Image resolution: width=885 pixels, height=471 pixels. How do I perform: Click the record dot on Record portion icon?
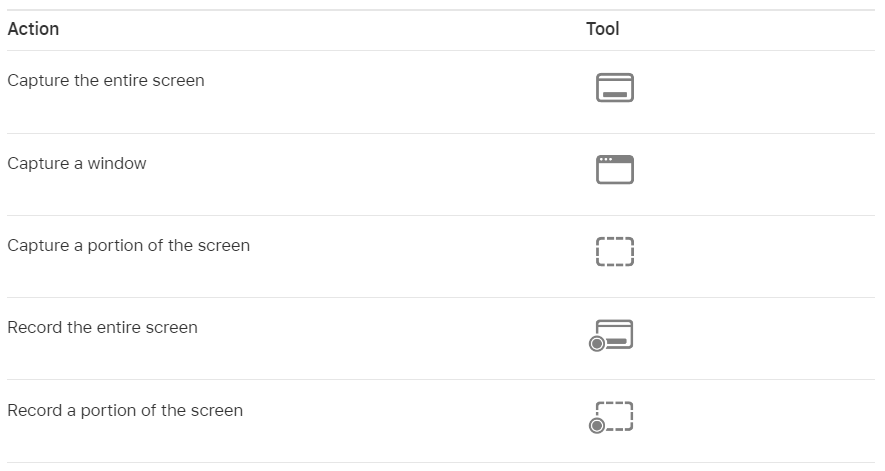(597, 425)
